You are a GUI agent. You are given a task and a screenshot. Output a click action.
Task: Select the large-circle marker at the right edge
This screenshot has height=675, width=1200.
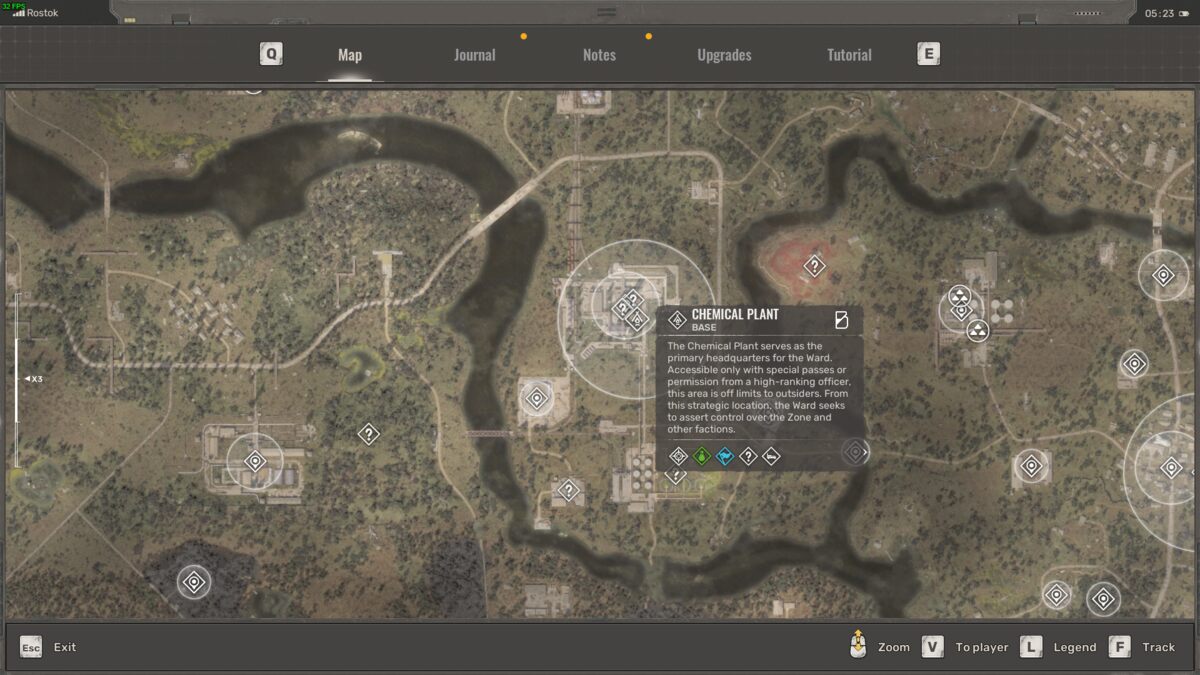(x=1171, y=466)
